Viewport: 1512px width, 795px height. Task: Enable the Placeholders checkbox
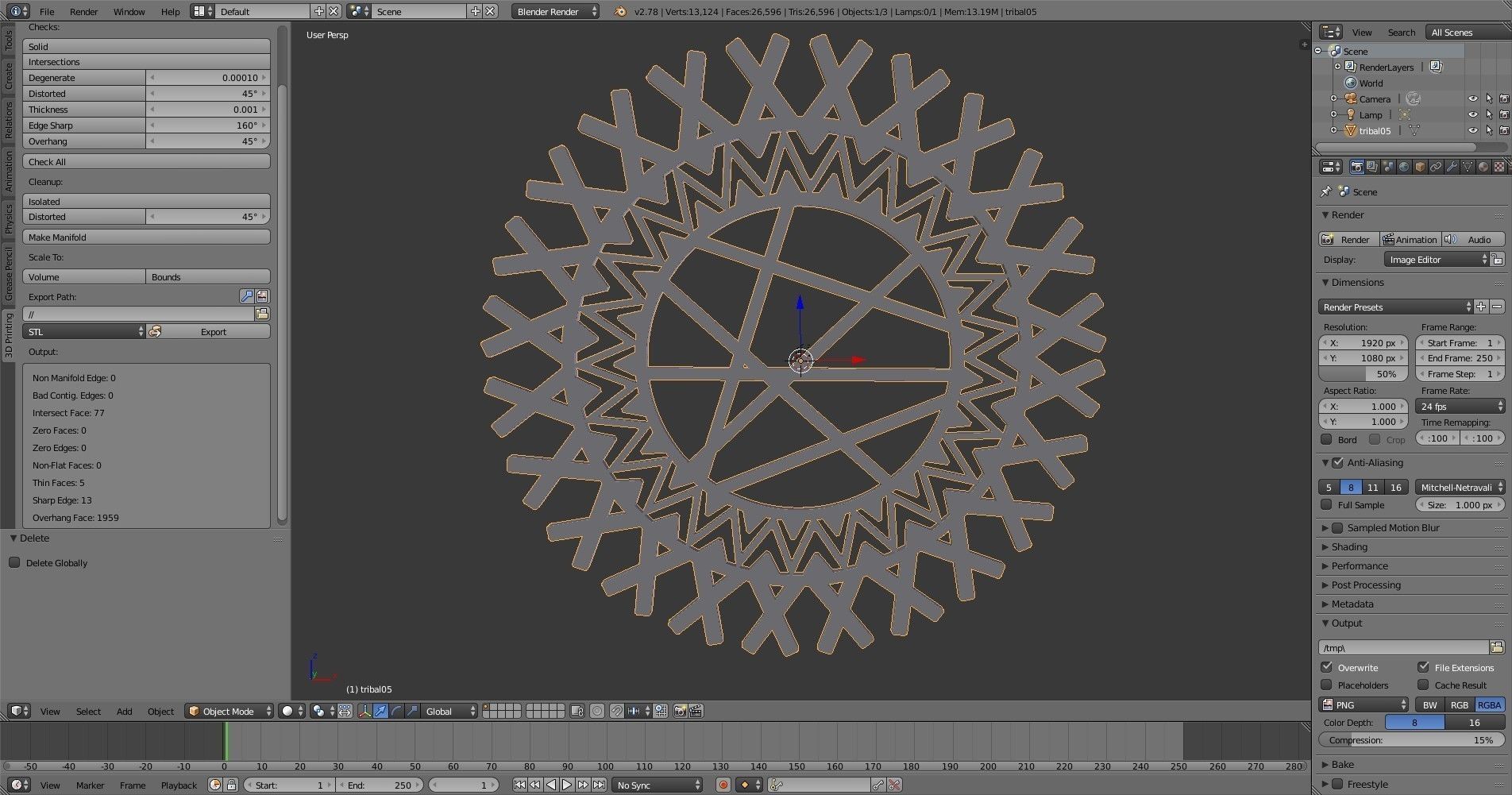click(x=1326, y=685)
